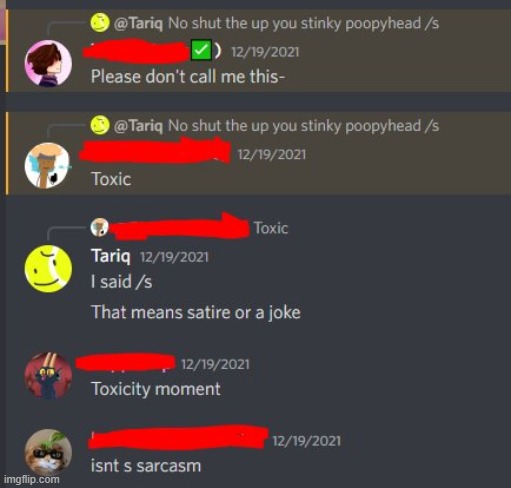Click small reply avatar above Tariq's message

99,227
